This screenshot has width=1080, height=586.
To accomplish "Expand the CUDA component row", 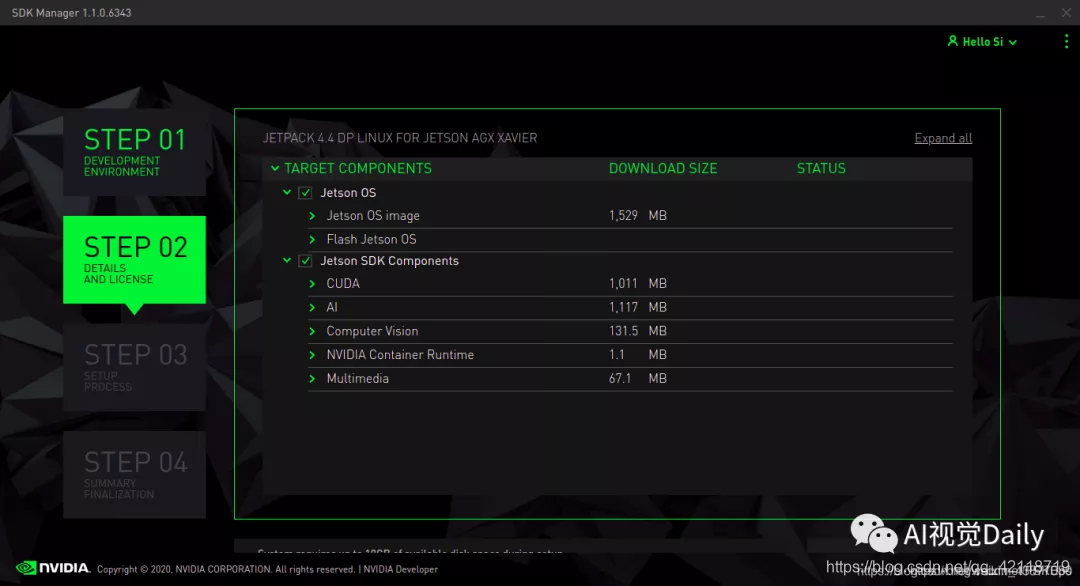I will [x=312, y=284].
